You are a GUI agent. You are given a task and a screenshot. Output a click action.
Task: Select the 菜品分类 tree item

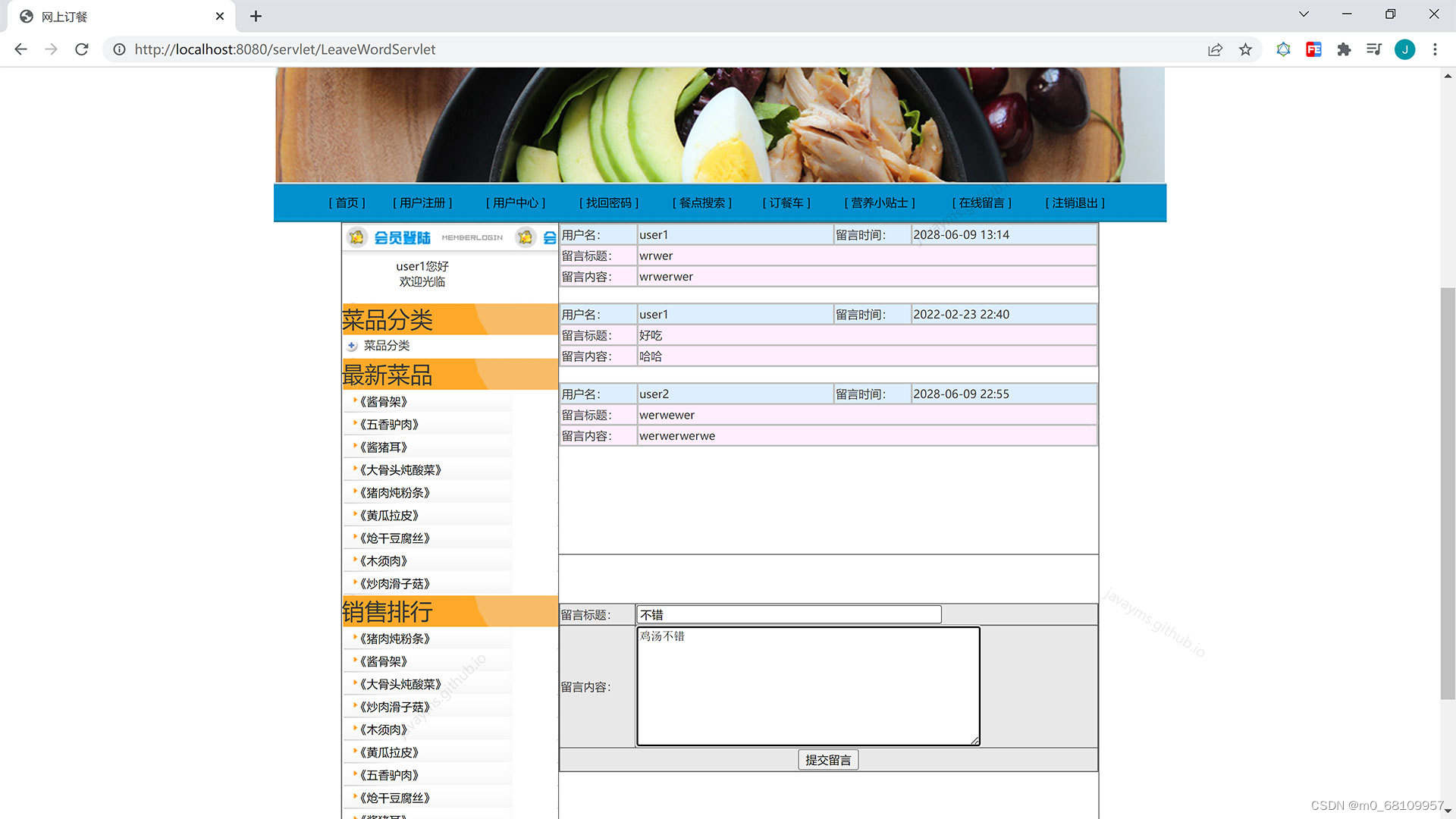pyautogui.click(x=387, y=346)
